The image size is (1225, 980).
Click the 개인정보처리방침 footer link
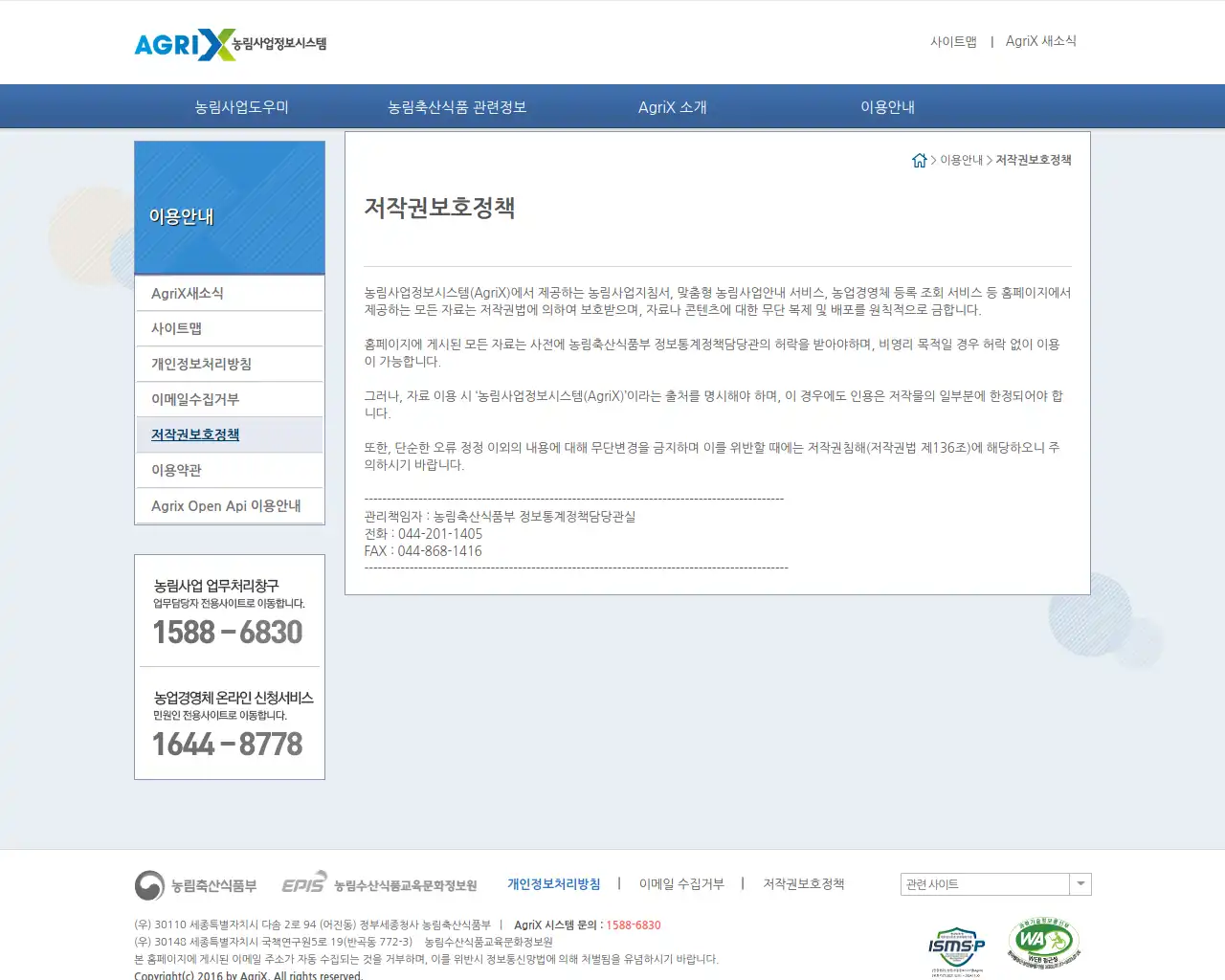tap(553, 883)
